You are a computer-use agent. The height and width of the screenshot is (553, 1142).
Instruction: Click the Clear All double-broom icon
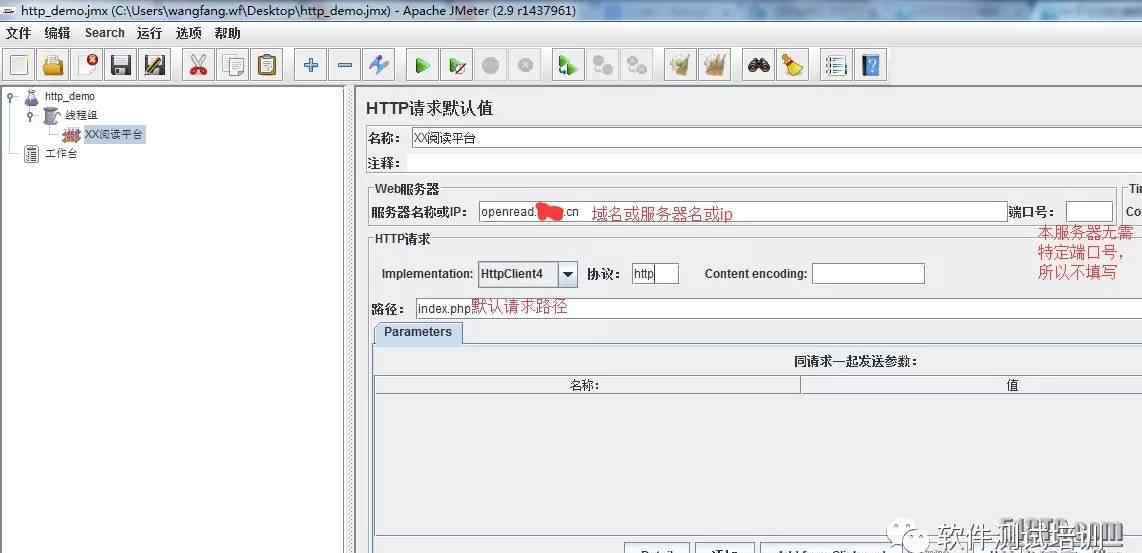[714, 66]
